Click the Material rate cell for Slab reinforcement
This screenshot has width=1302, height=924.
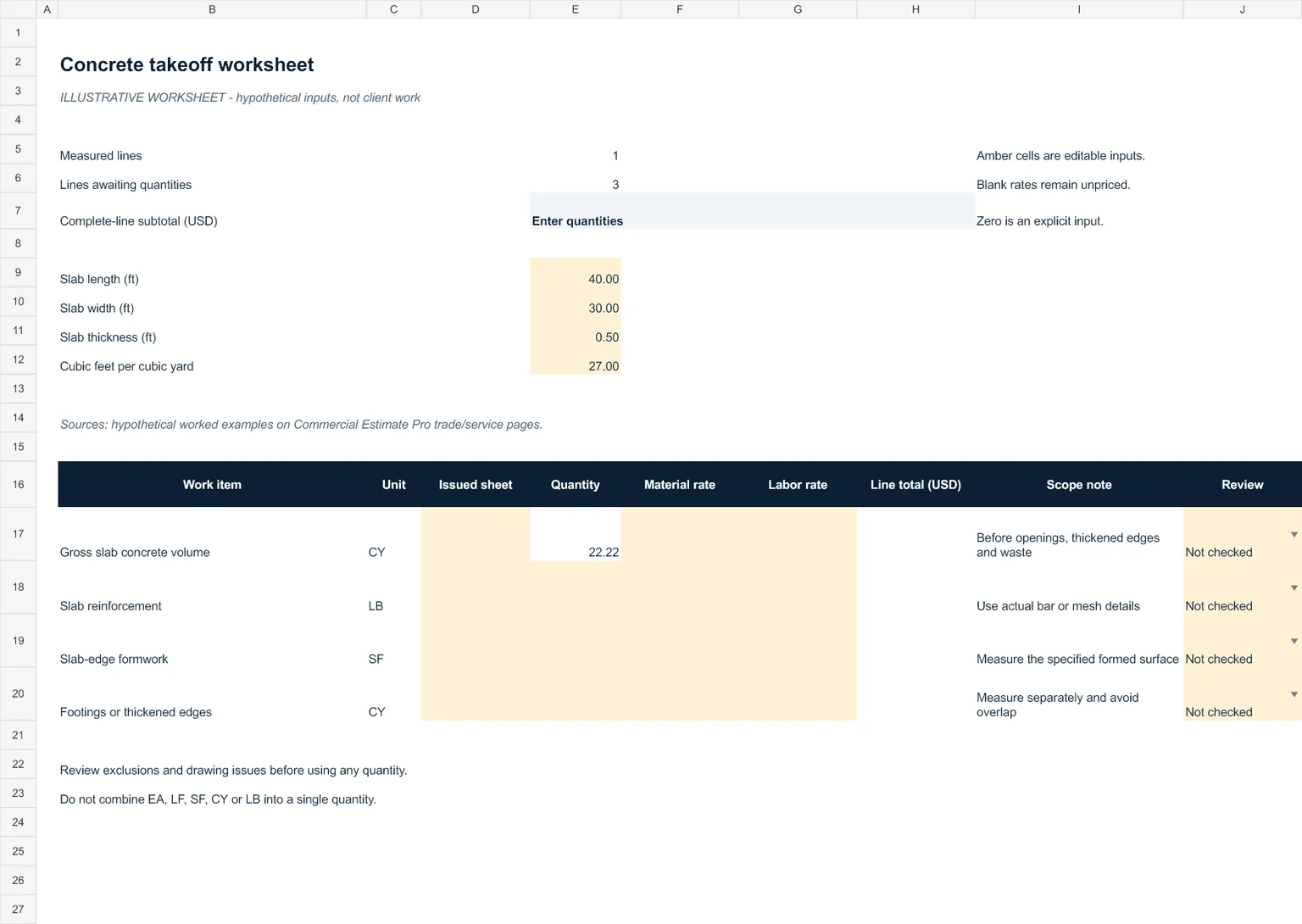point(680,587)
